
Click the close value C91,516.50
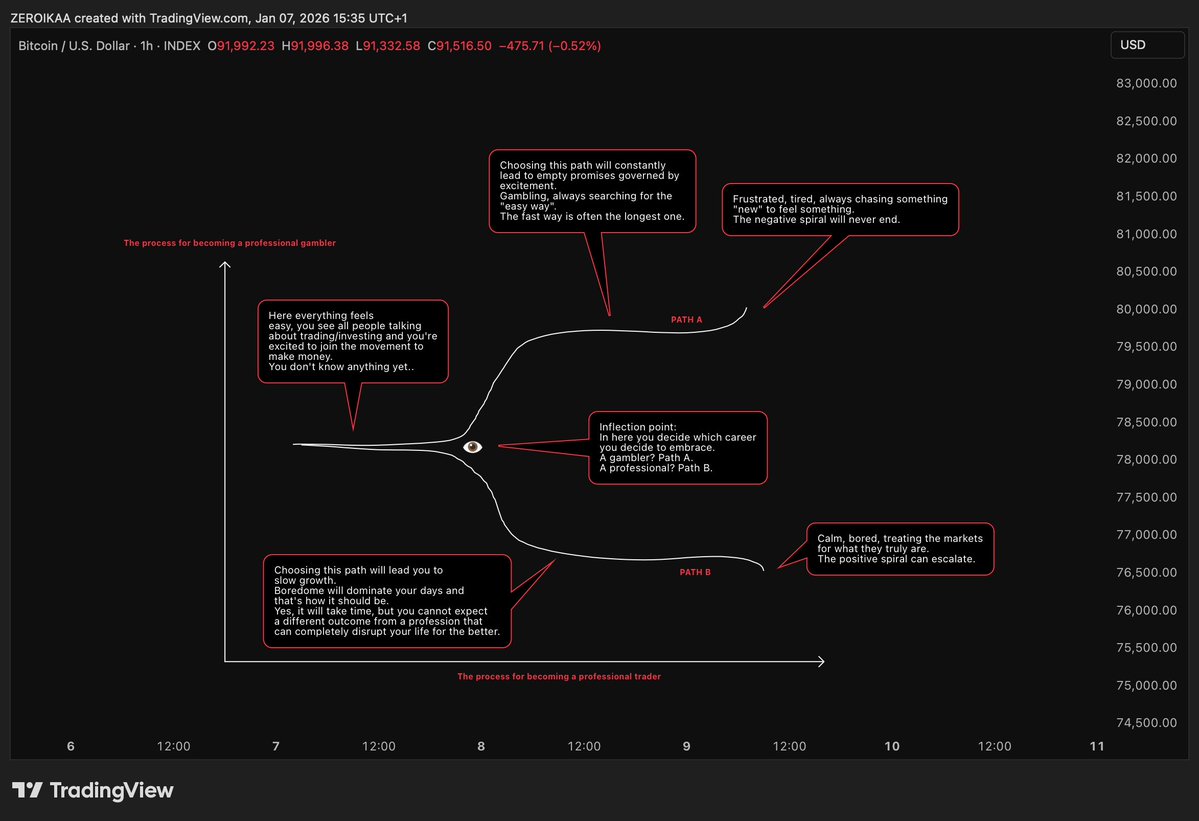coord(460,46)
